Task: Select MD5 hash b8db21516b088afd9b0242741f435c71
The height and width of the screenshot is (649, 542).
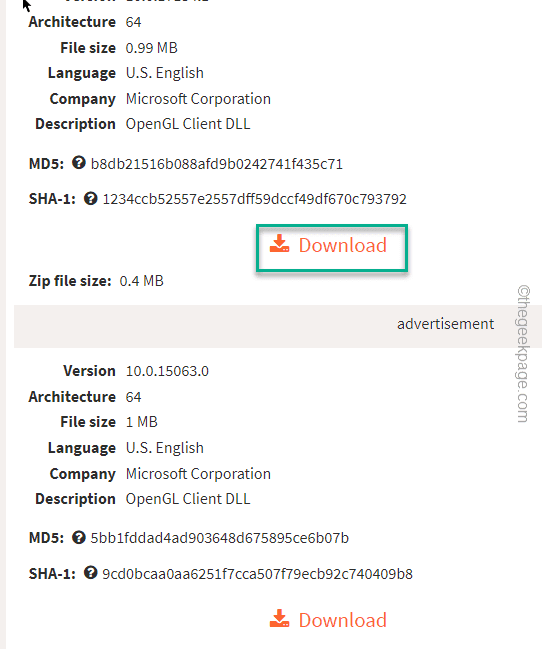Action: click(217, 164)
